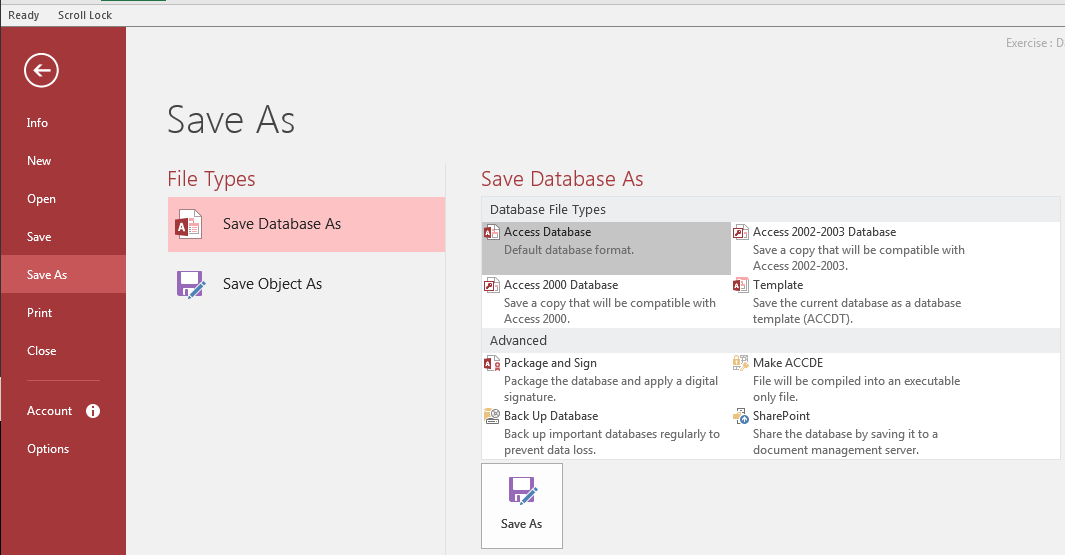Click the Package and Sign icon
This screenshot has width=1065, height=555.
pyautogui.click(x=492, y=363)
